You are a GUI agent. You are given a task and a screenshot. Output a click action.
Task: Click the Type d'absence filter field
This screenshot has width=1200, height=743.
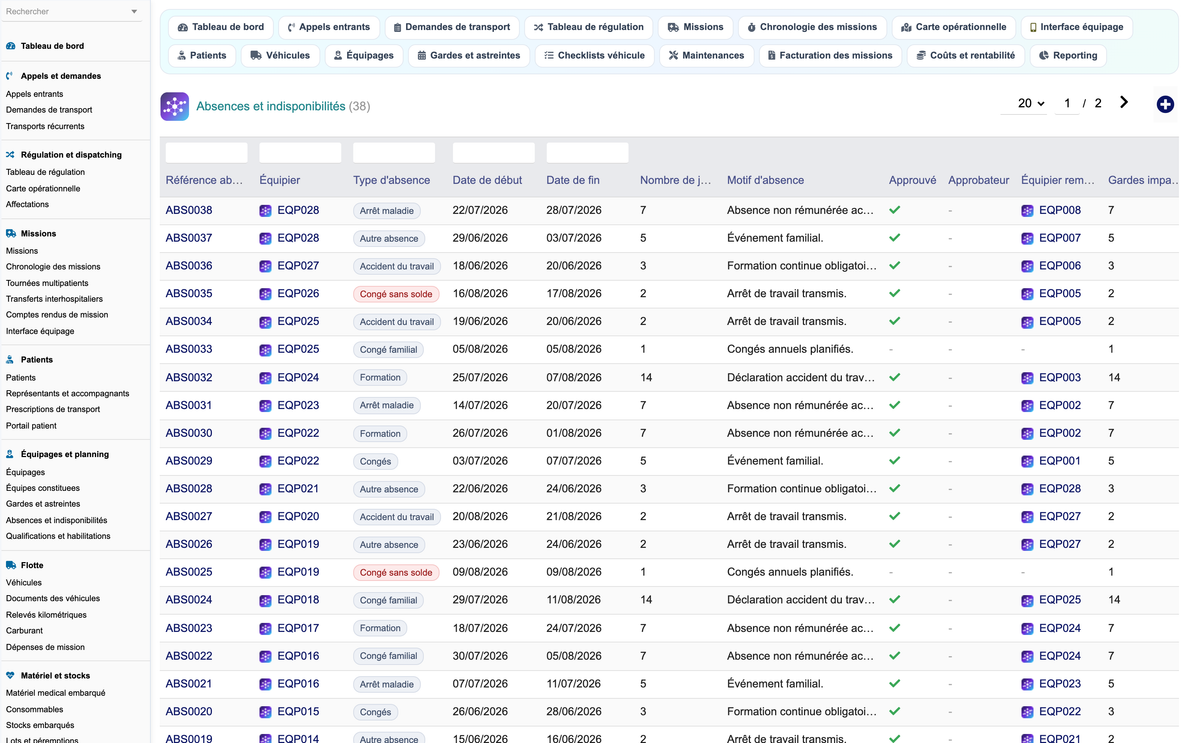[394, 153]
